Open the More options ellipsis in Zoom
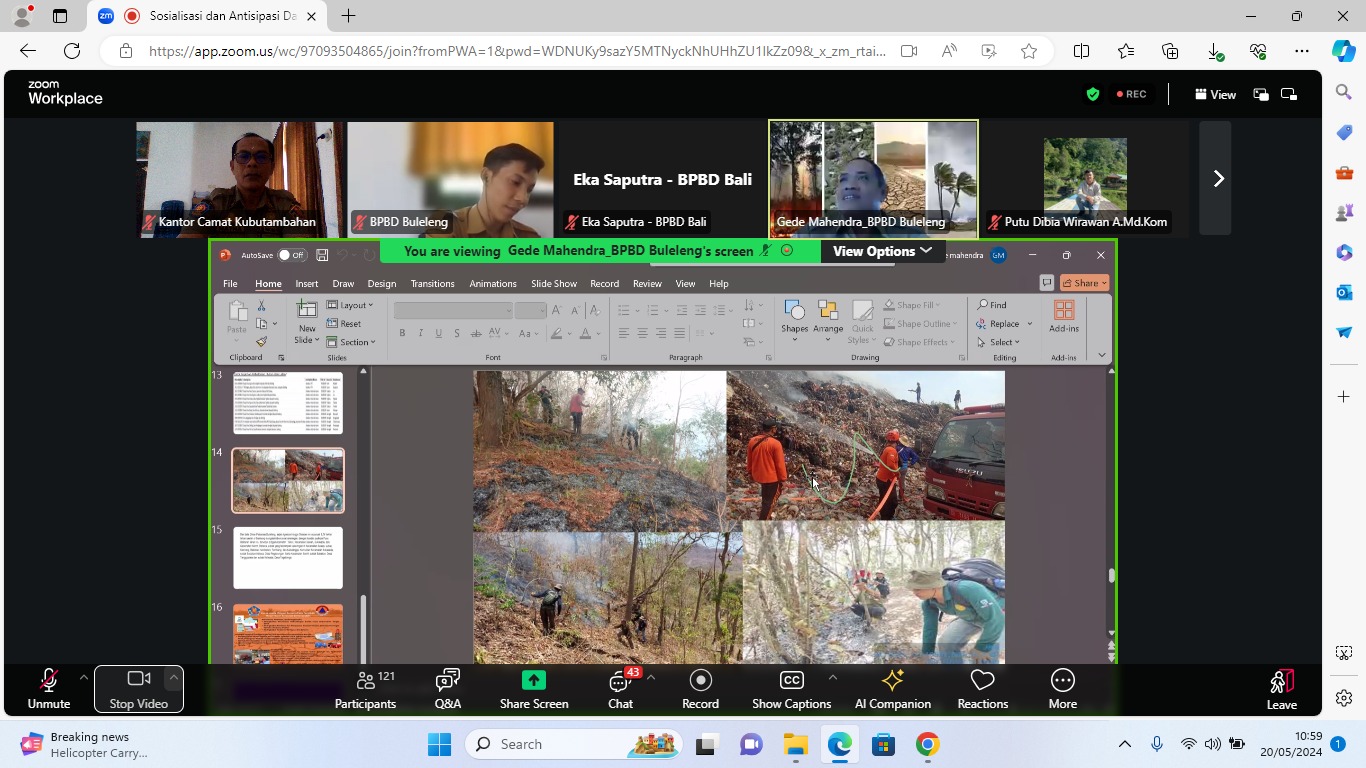The width and height of the screenshot is (1366, 768). pyautogui.click(x=1063, y=680)
